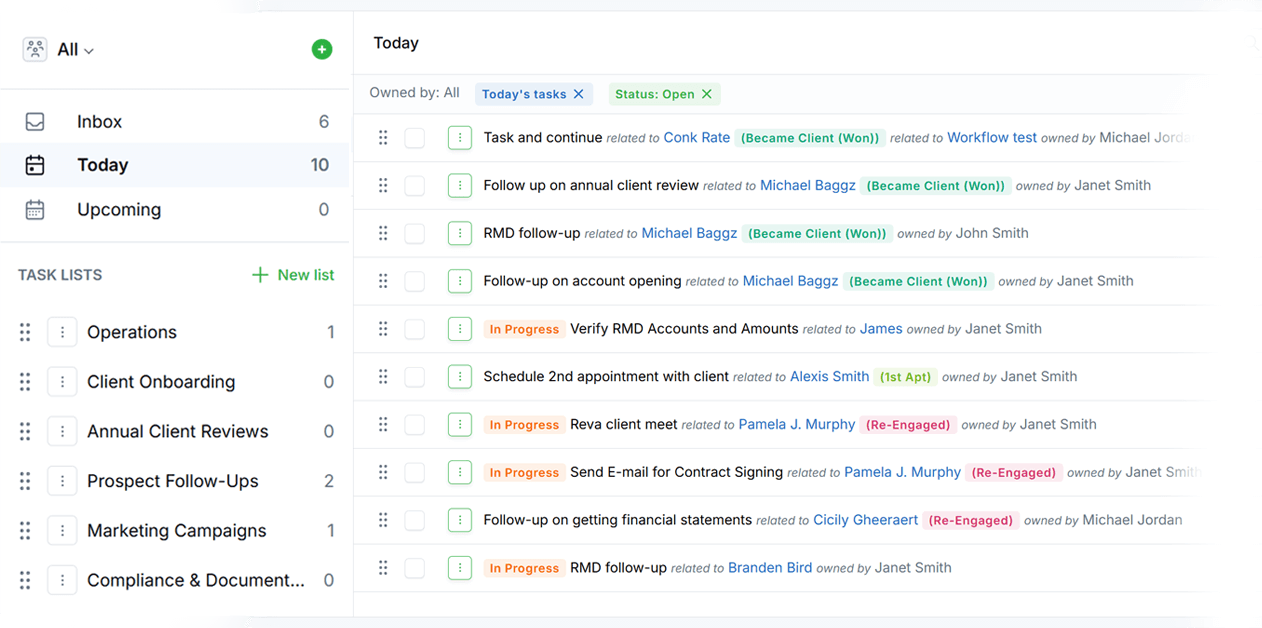Open Annual Client Reviews list options menu
This screenshot has width=1262, height=628.
click(62, 432)
